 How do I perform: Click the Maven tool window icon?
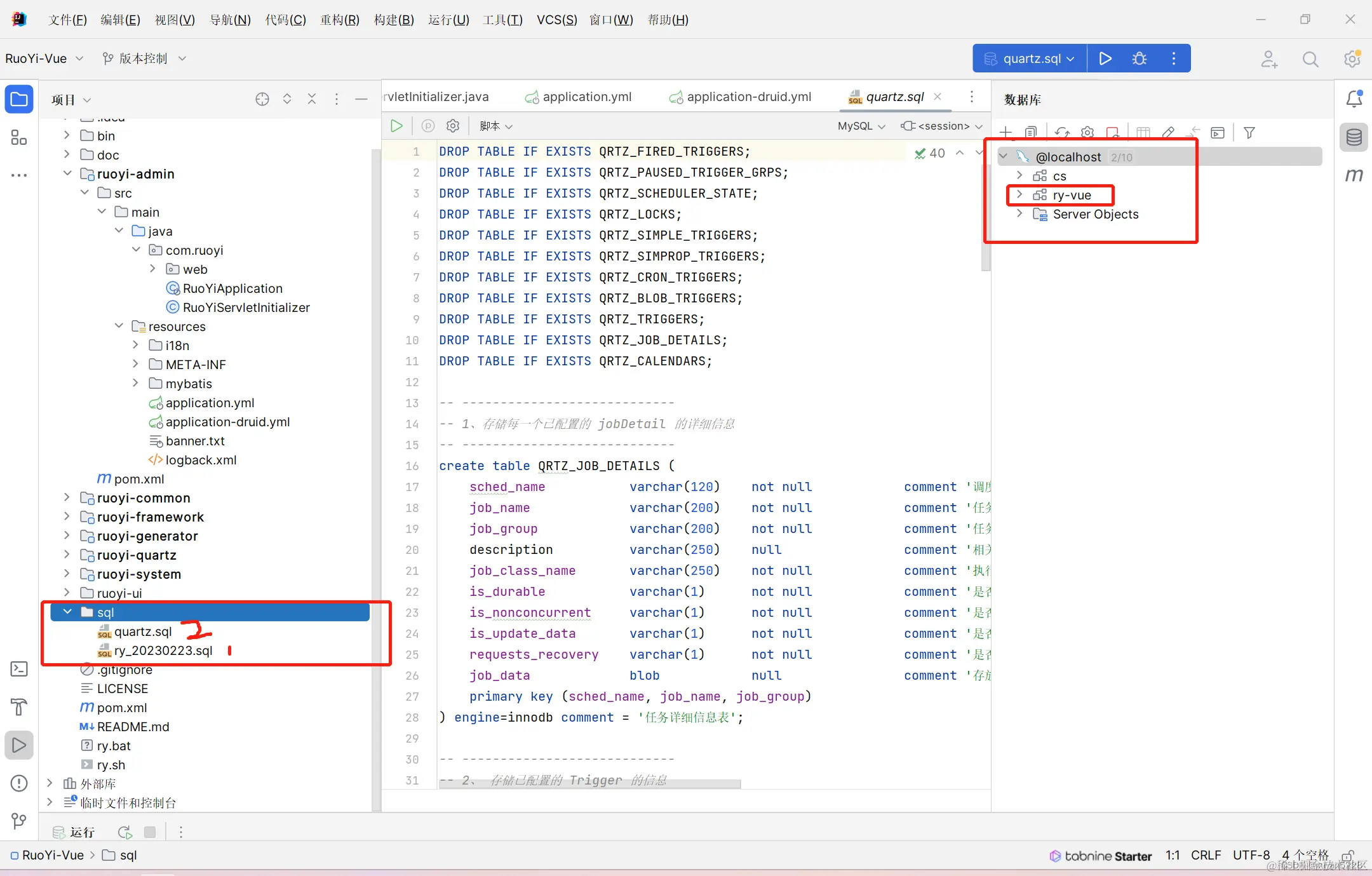click(1354, 175)
